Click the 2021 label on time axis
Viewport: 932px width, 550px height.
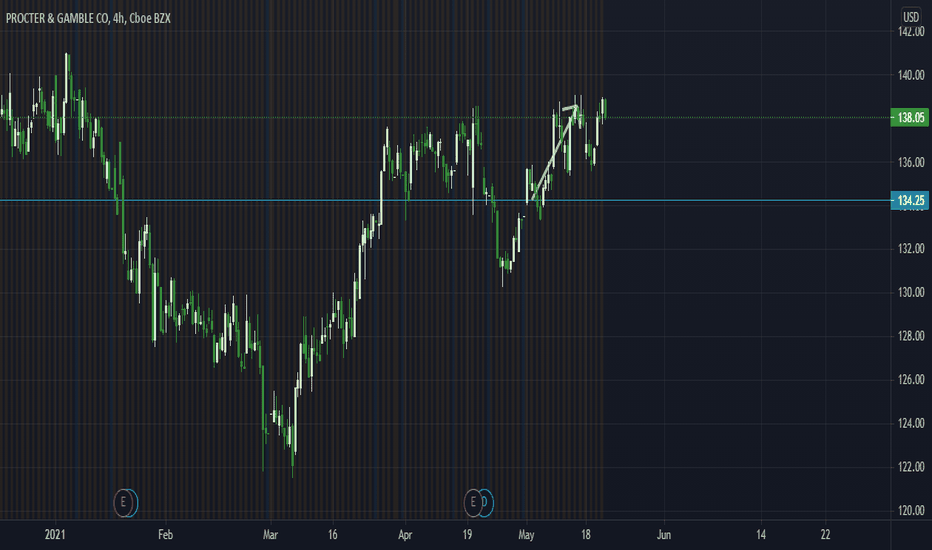tap(55, 535)
